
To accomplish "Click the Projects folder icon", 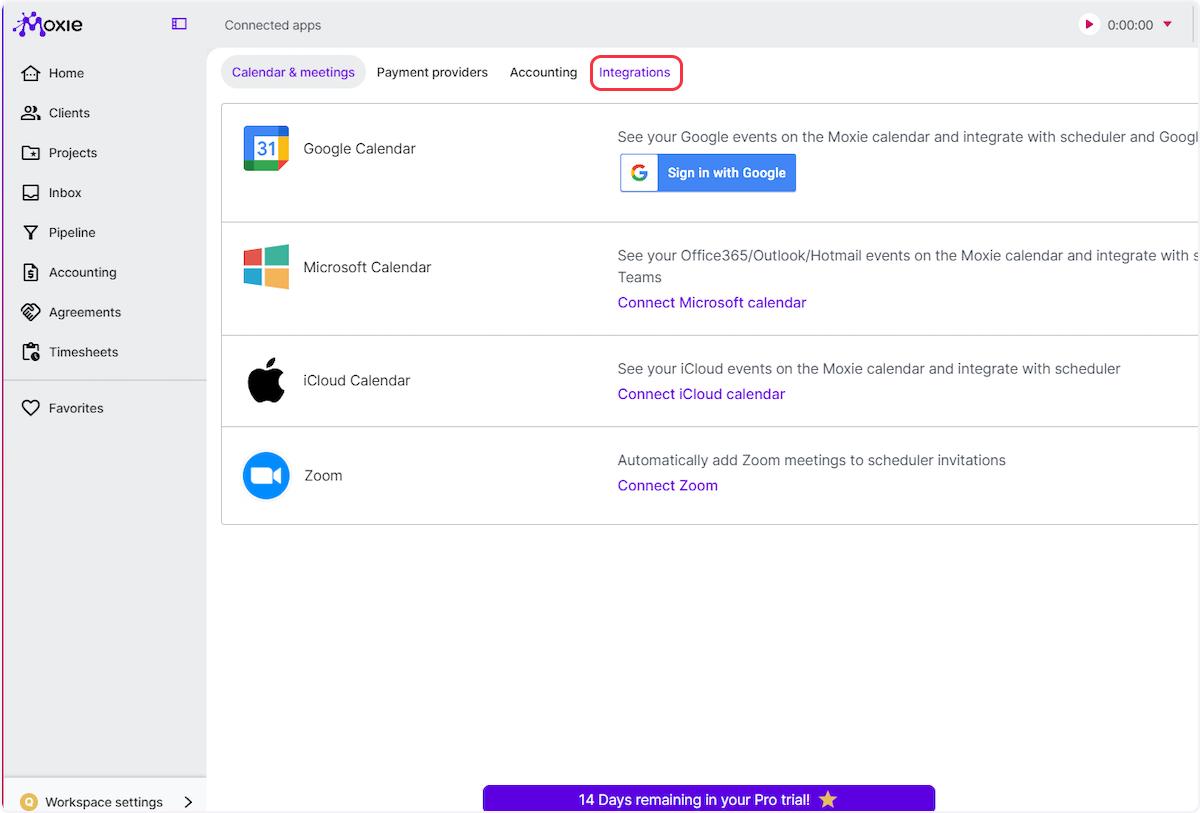I will (x=31, y=153).
